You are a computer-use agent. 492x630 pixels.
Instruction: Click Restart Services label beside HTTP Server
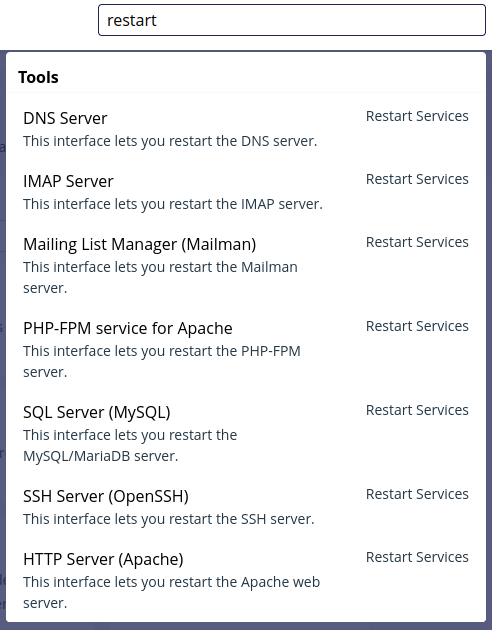pyautogui.click(x=417, y=557)
